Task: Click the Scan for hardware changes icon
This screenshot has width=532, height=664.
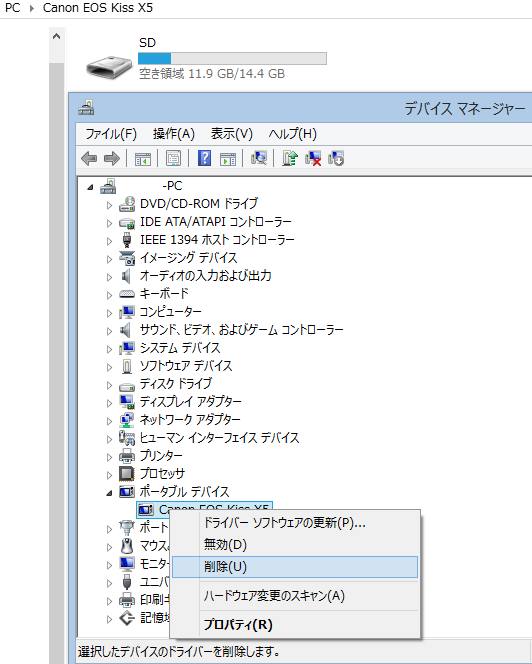Action: pyautogui.click(x=259, y=158)
